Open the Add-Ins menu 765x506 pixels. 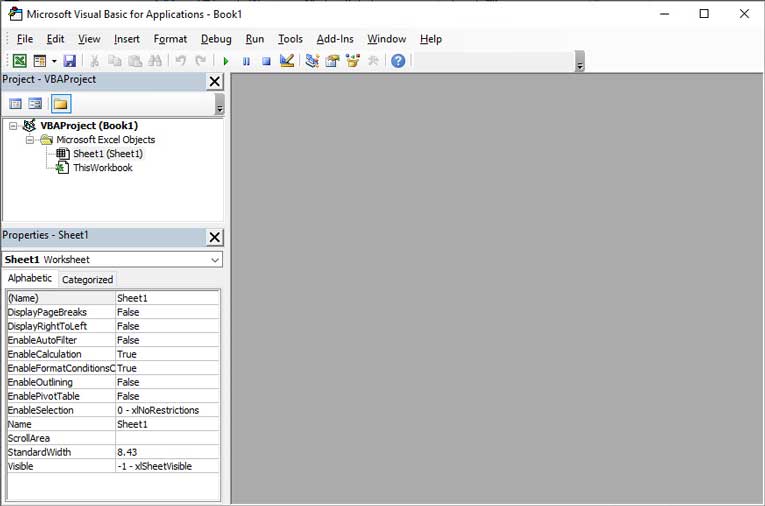point(335,39)
